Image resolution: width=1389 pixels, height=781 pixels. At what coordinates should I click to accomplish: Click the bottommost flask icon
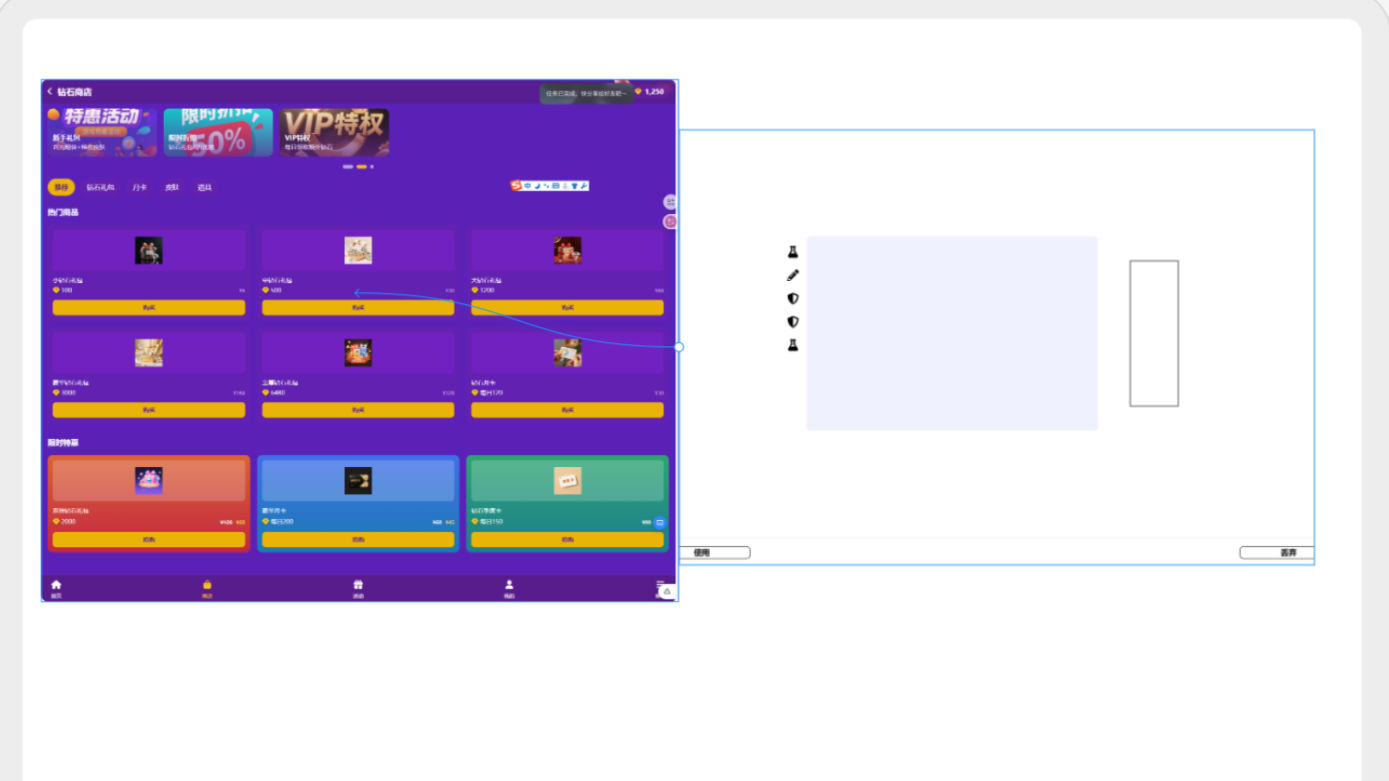click(x=793, y=345)
